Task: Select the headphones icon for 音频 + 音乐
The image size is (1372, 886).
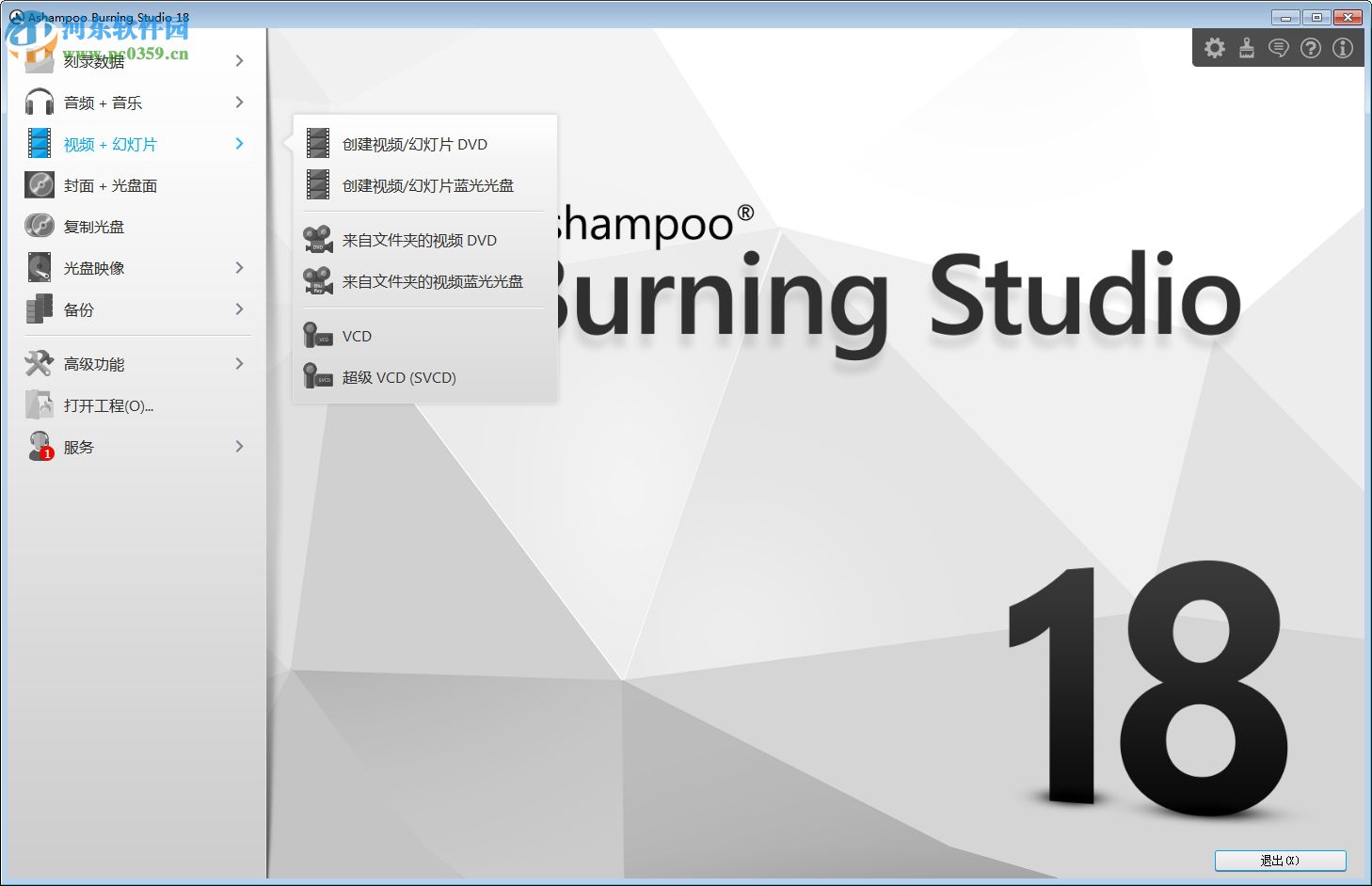Action: point(38,103)
